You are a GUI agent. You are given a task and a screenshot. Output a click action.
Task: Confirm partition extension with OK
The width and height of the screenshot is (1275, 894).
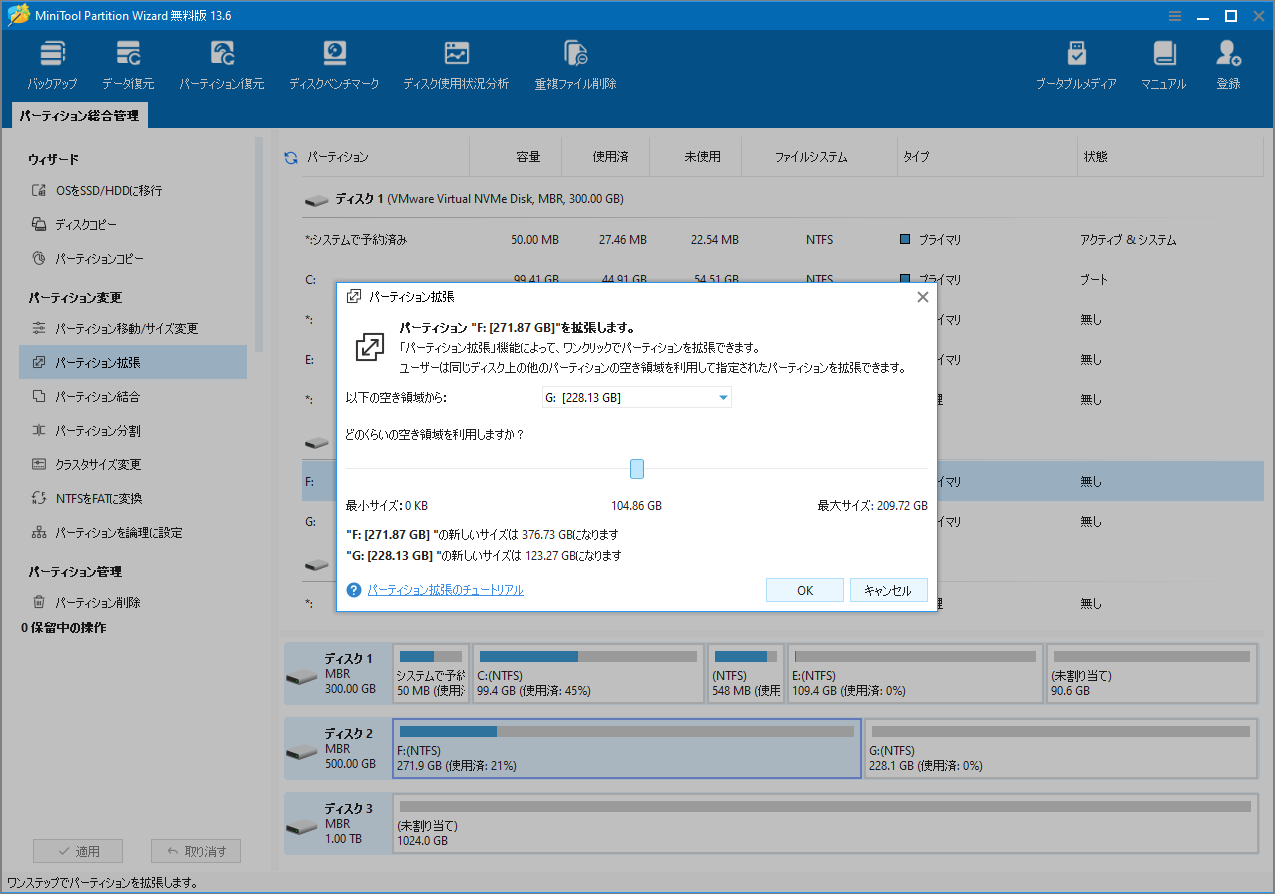click(x=804, y=589)
